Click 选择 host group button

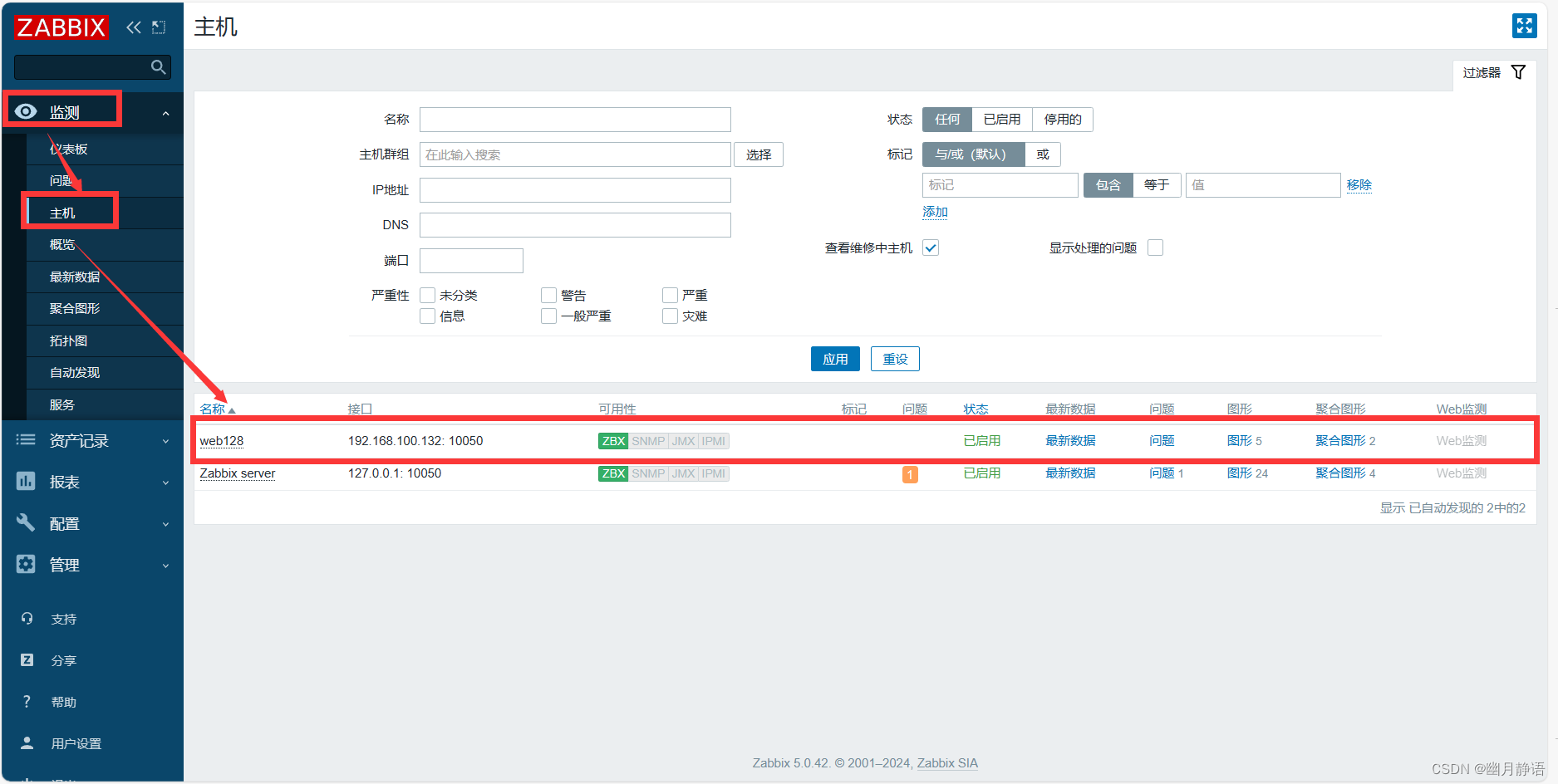coord(759,154)
